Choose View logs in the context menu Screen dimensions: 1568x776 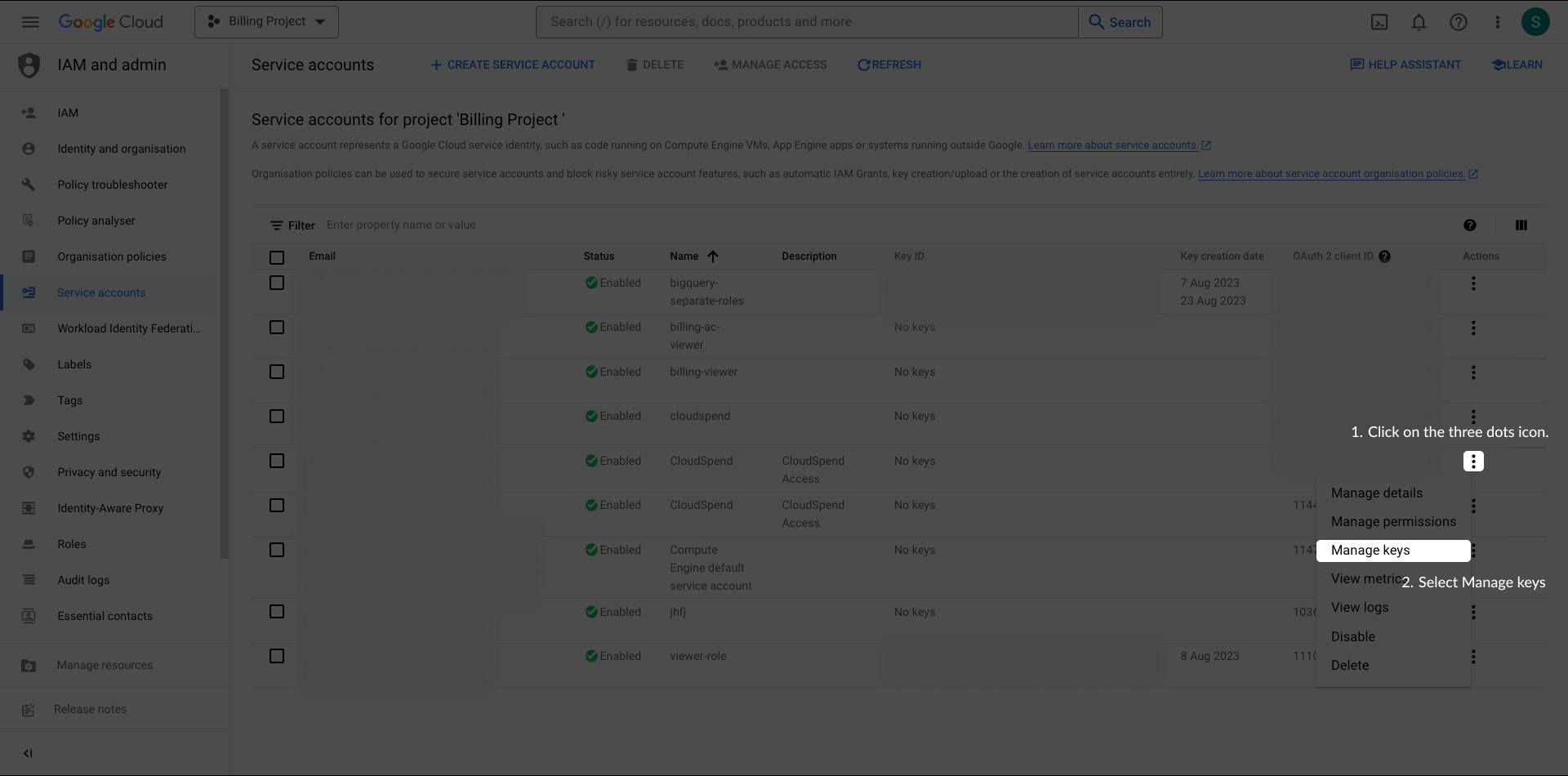1360,607
